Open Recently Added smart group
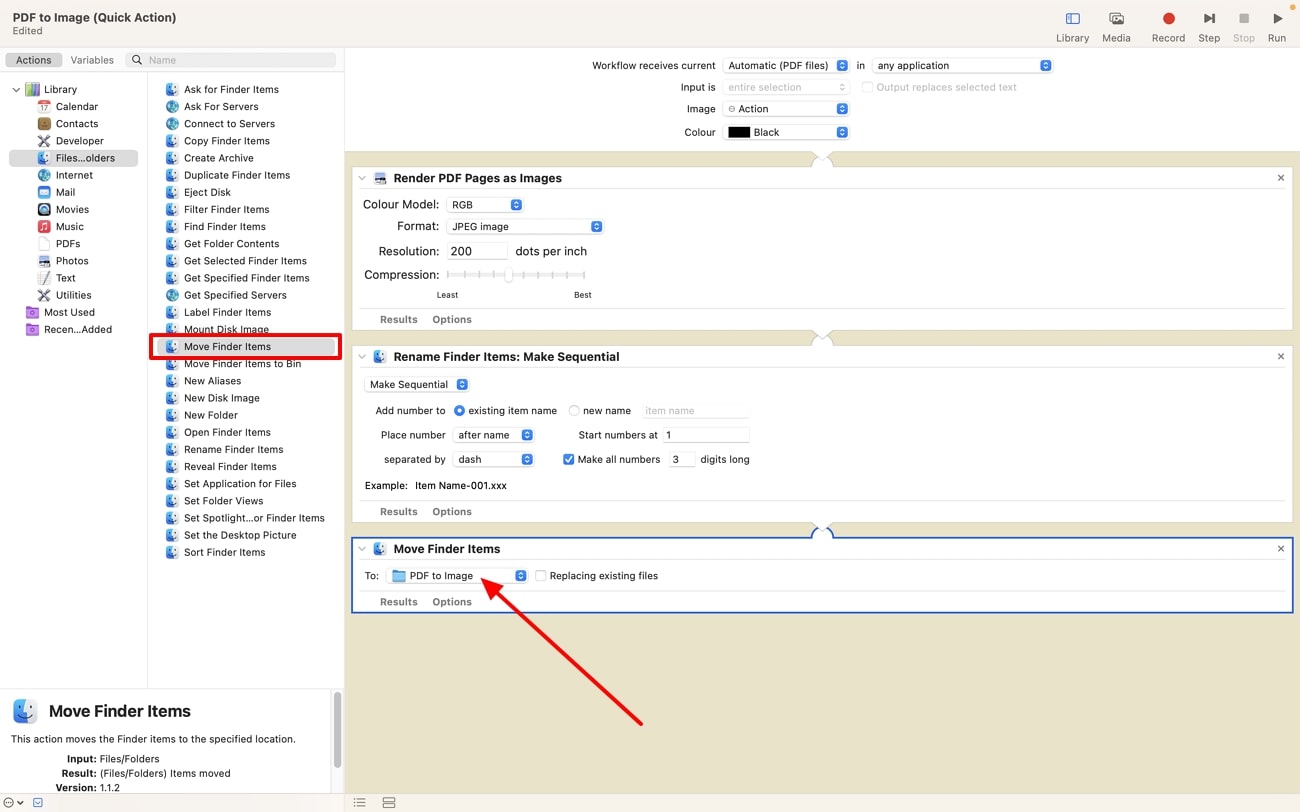 pyautogui.click(x=77, y=329)
